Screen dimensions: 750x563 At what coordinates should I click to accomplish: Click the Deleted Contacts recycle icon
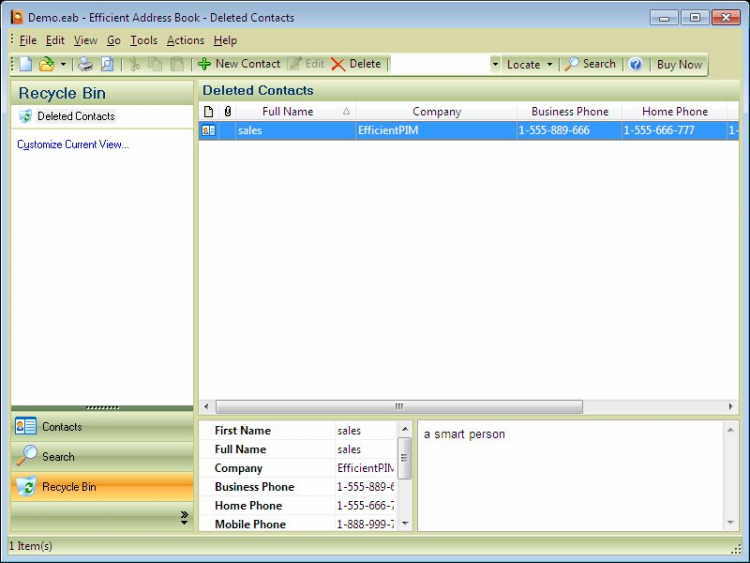[x=25, y=116]
